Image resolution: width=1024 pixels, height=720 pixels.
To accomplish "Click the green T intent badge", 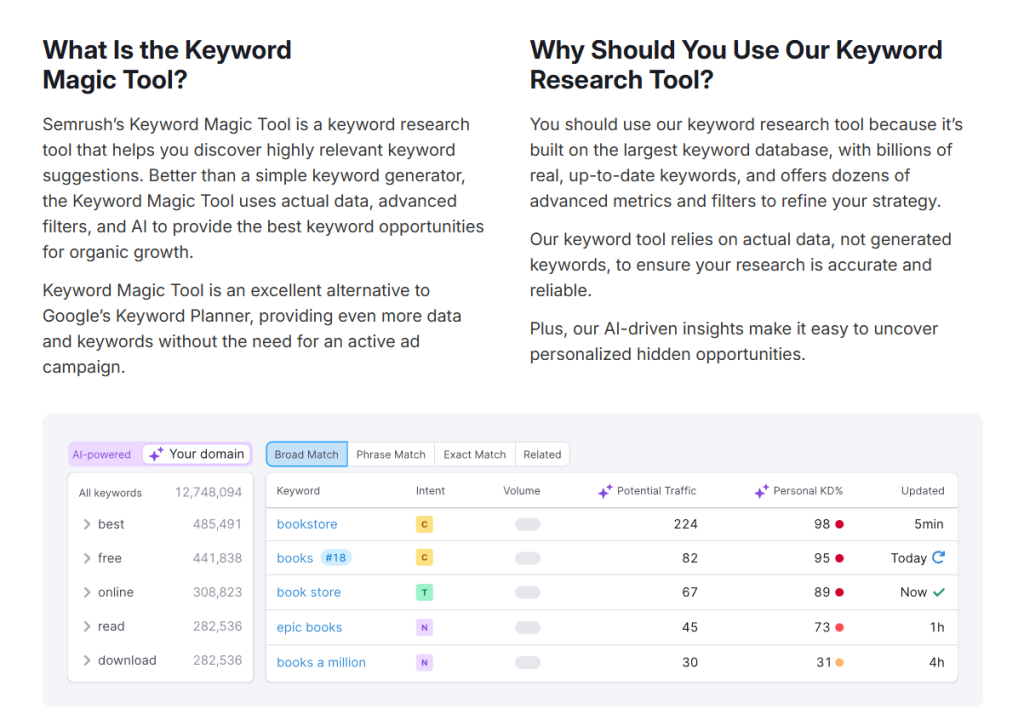I will [424, 592].
